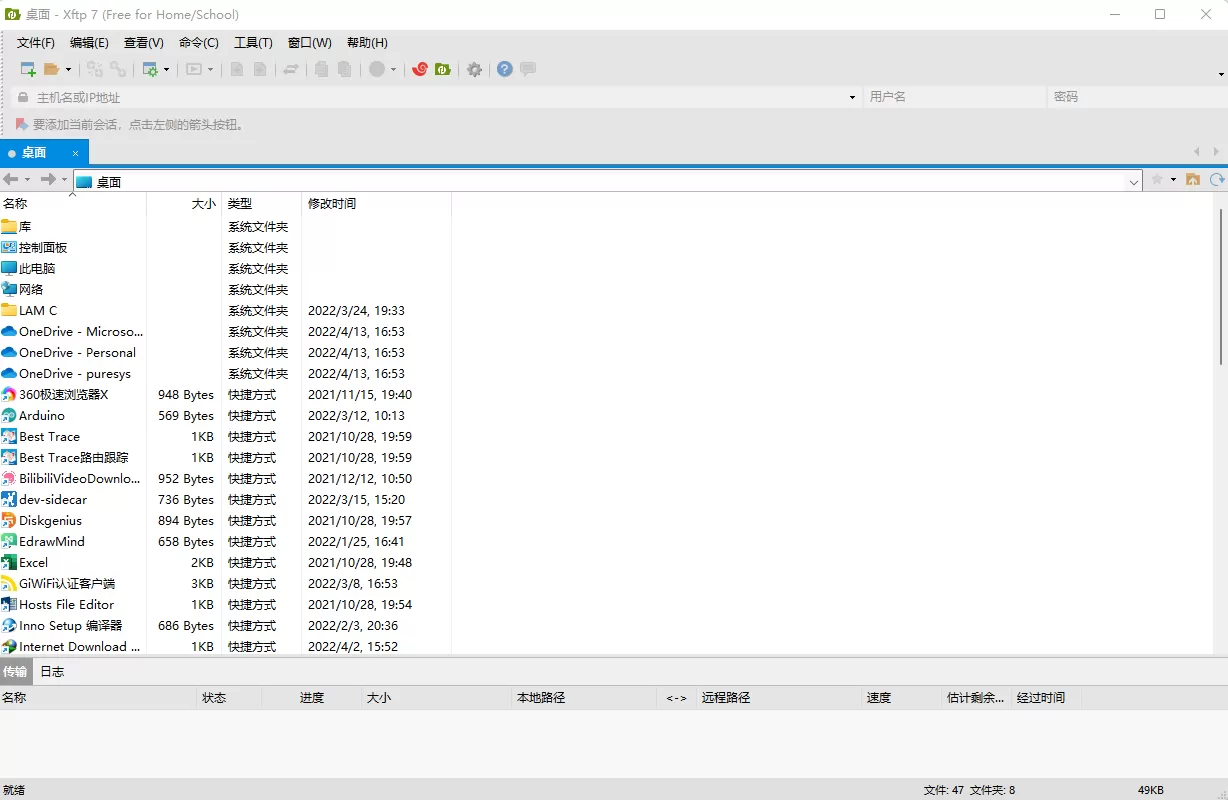Refresh the file list
Viewport: 1228px width, 800px height.
point(1217,180)
